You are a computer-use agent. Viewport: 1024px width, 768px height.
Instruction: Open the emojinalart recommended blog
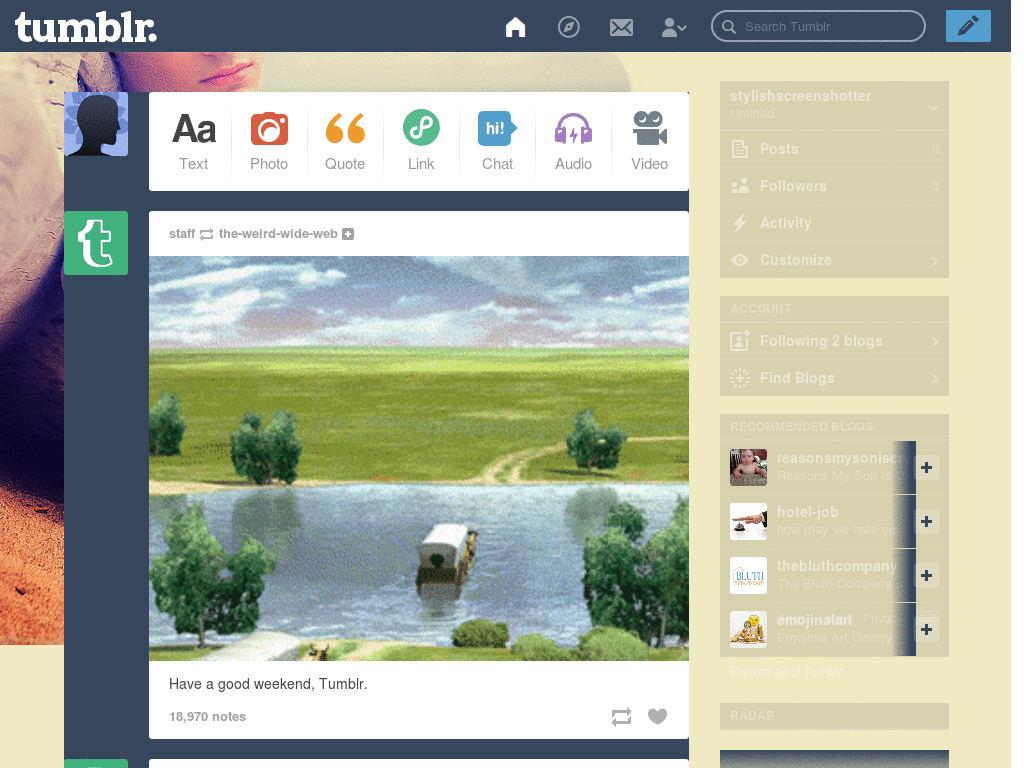(x=814, y=620)
